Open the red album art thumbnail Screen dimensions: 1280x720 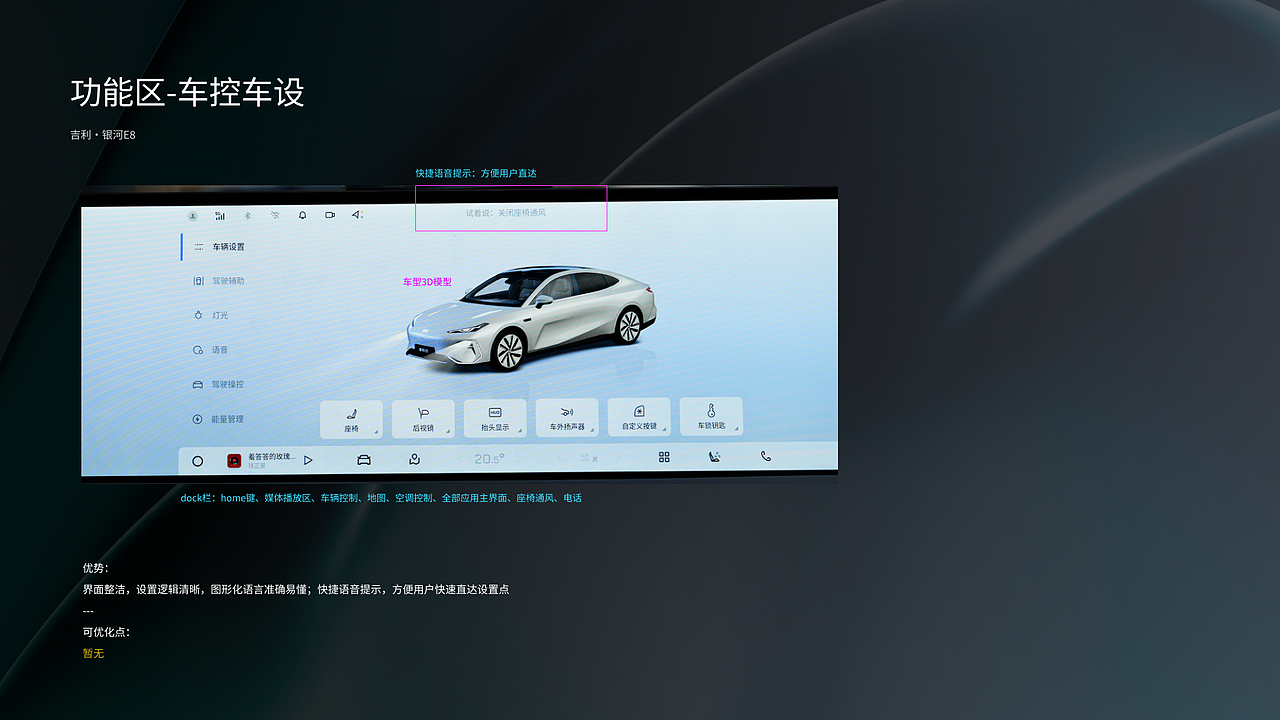[x=234, y=461]
